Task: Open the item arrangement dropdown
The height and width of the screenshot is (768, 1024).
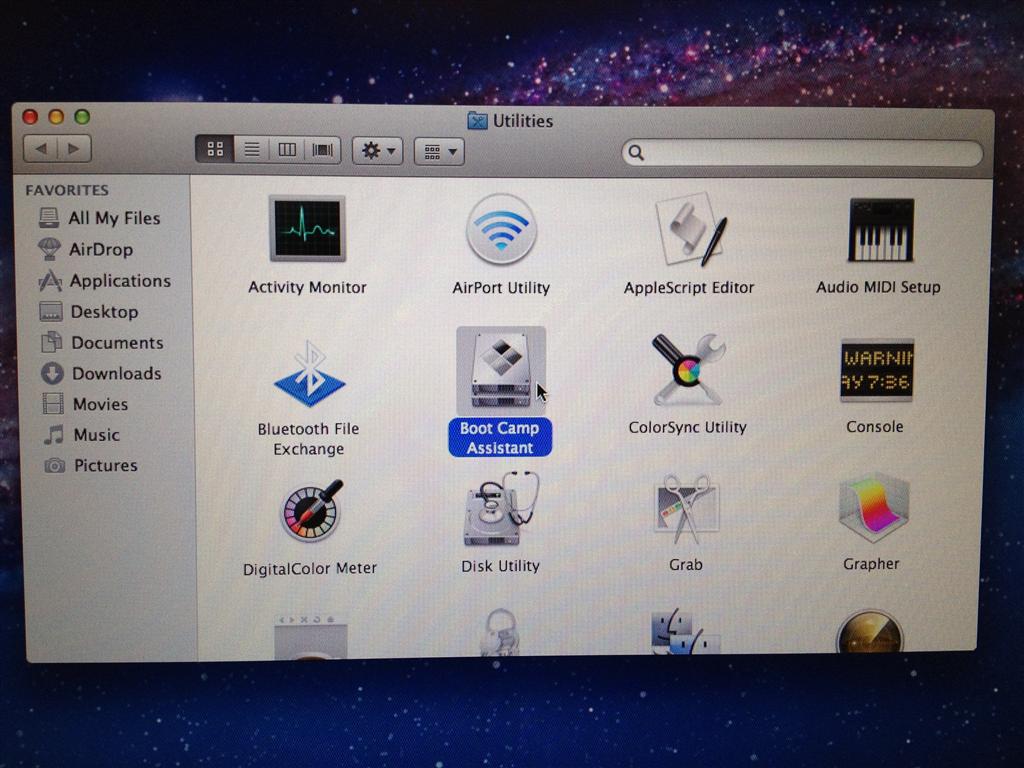Action: (439, 152)
